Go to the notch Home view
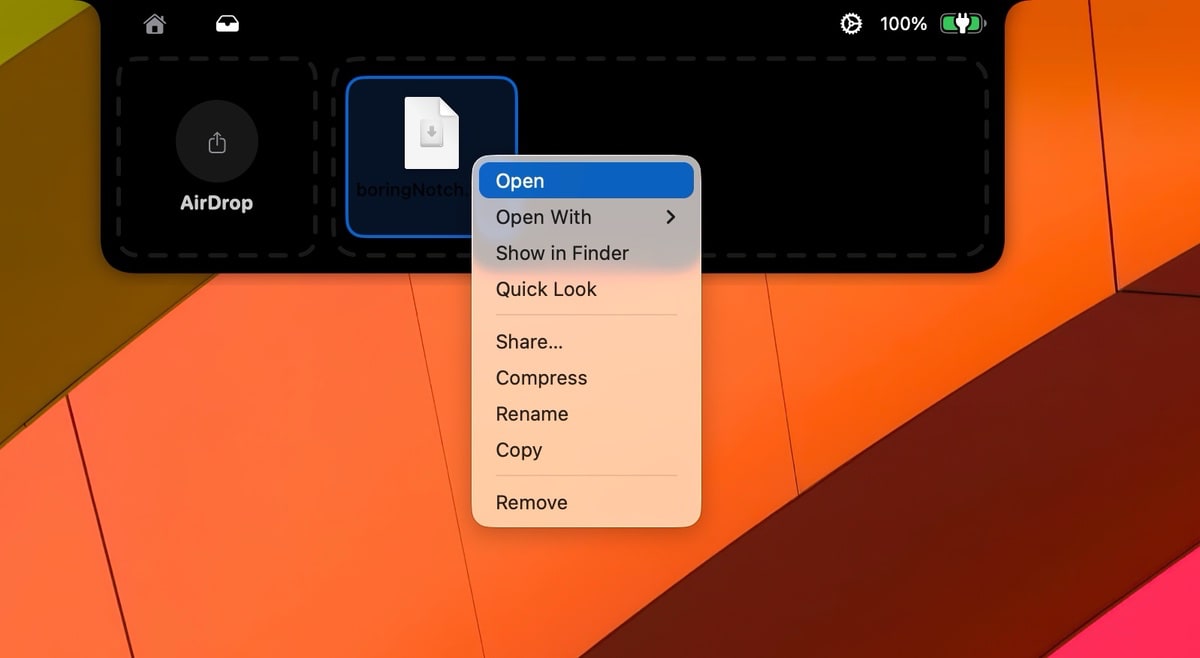 154,24
